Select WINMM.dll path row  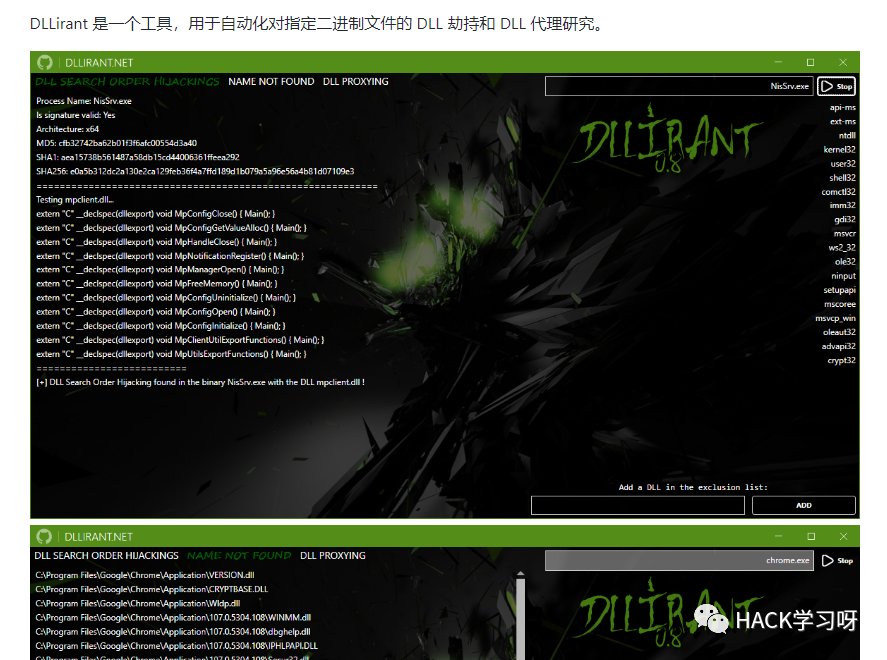point(173,618)
